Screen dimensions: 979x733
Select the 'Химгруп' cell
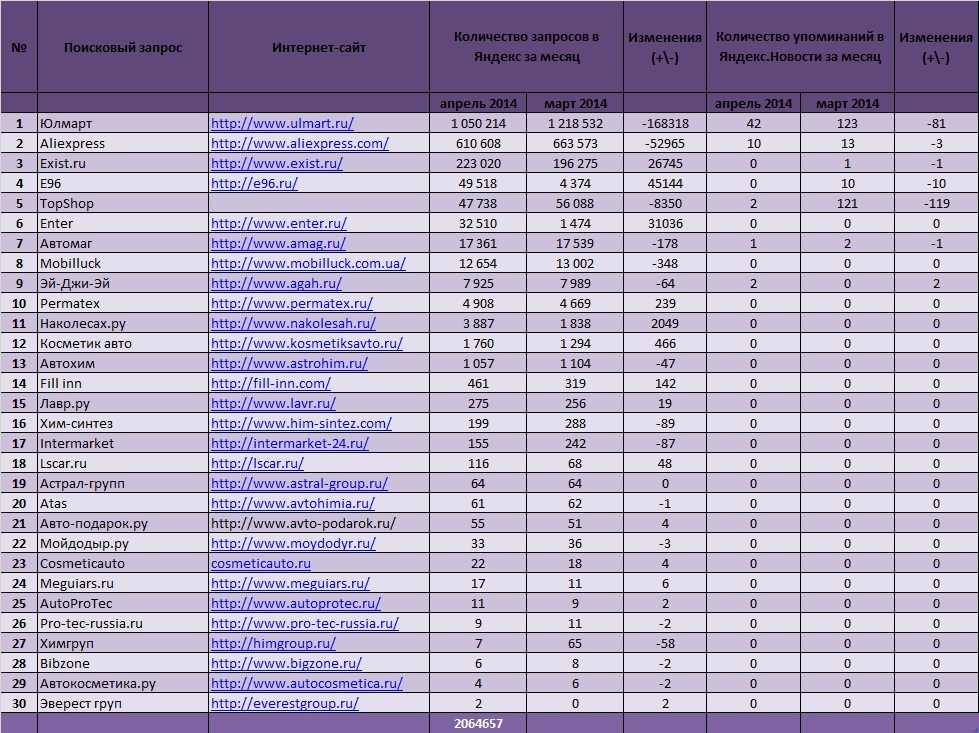pyautogui.click(x=123, y=643)
